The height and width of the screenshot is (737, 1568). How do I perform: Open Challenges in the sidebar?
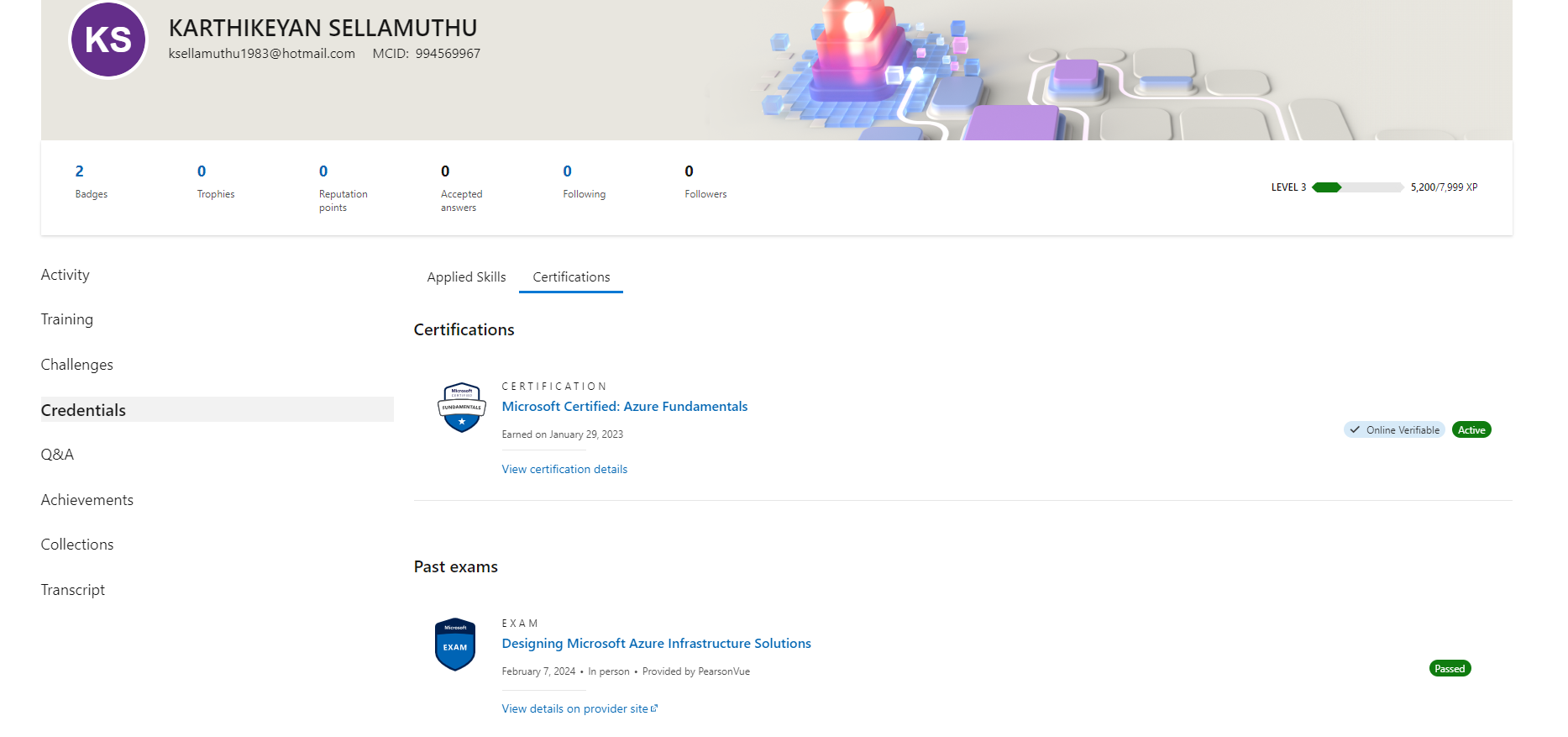76,365
